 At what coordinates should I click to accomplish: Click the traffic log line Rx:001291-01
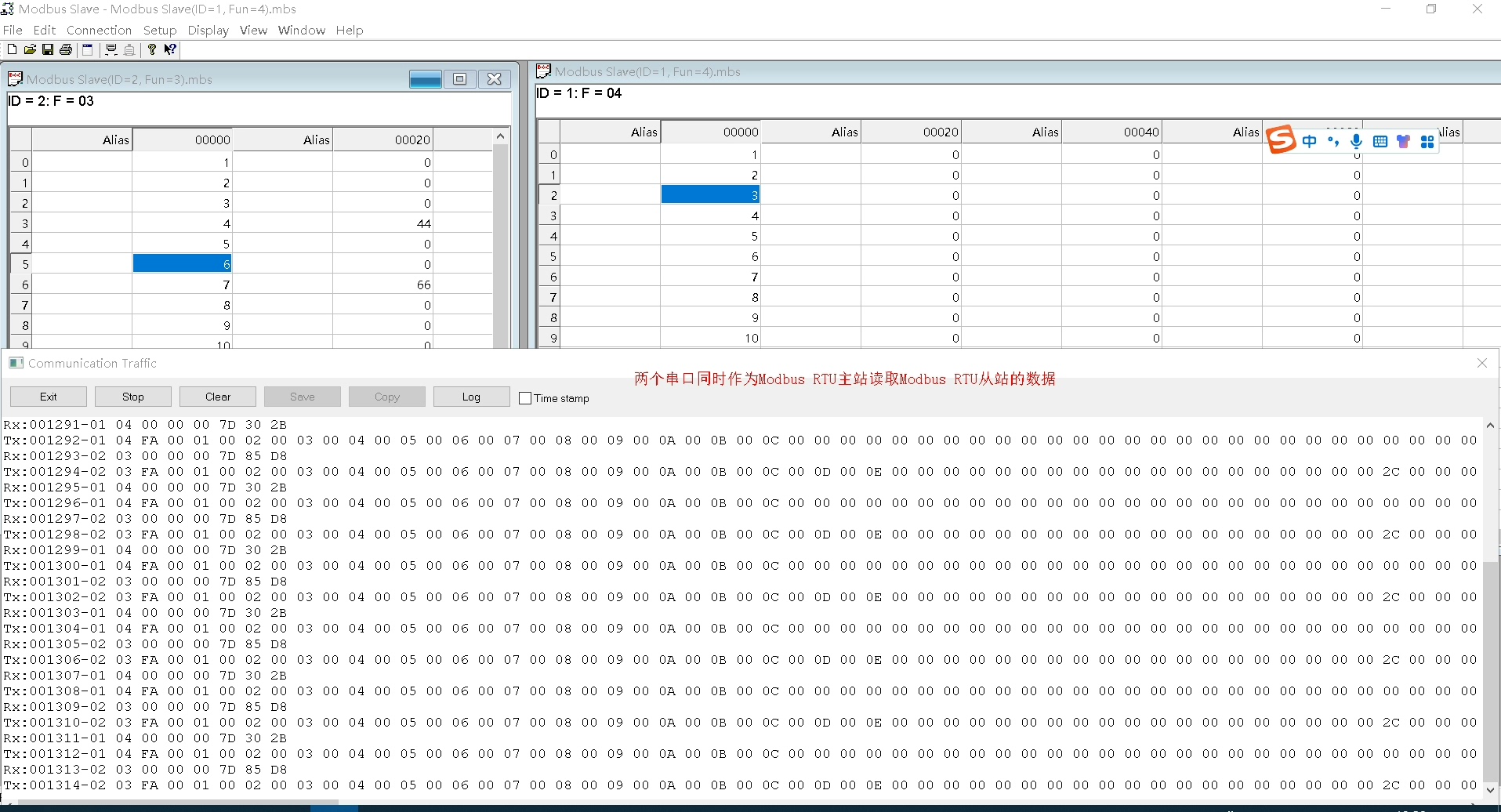pos(145,425)
